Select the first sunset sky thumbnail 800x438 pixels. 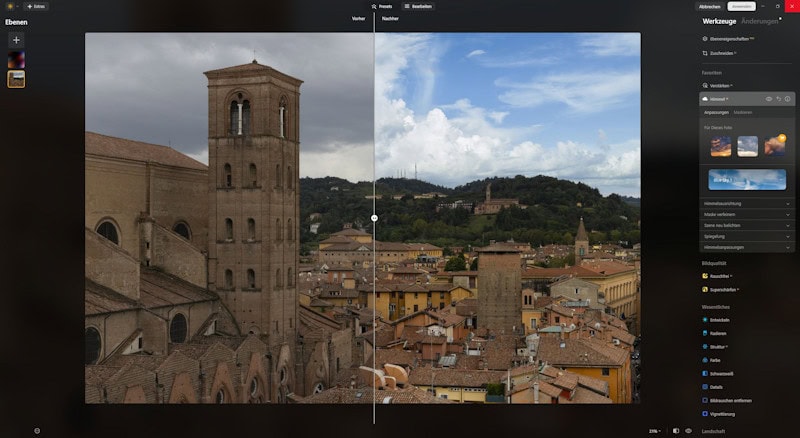(720, 147)
